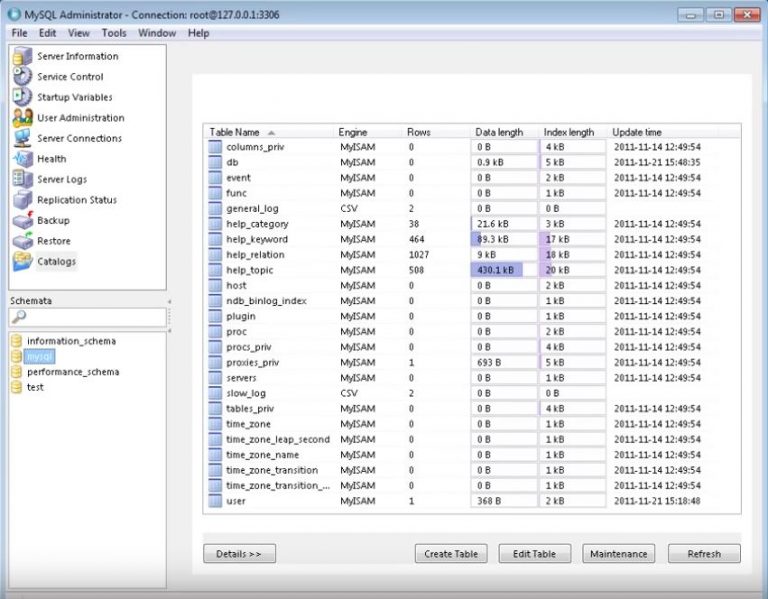Select the procs_priv table row
Screen dimensions: 768x599
[x=472, y=347]
